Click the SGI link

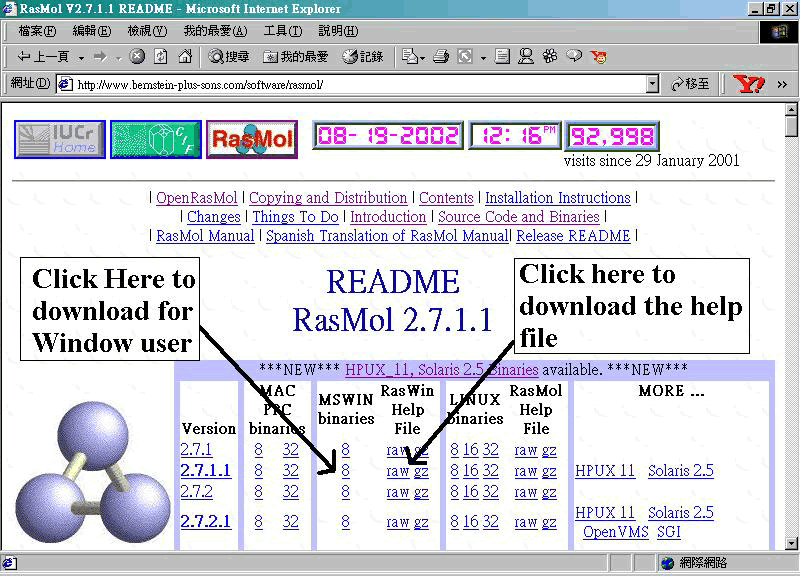tap(669, 532)
